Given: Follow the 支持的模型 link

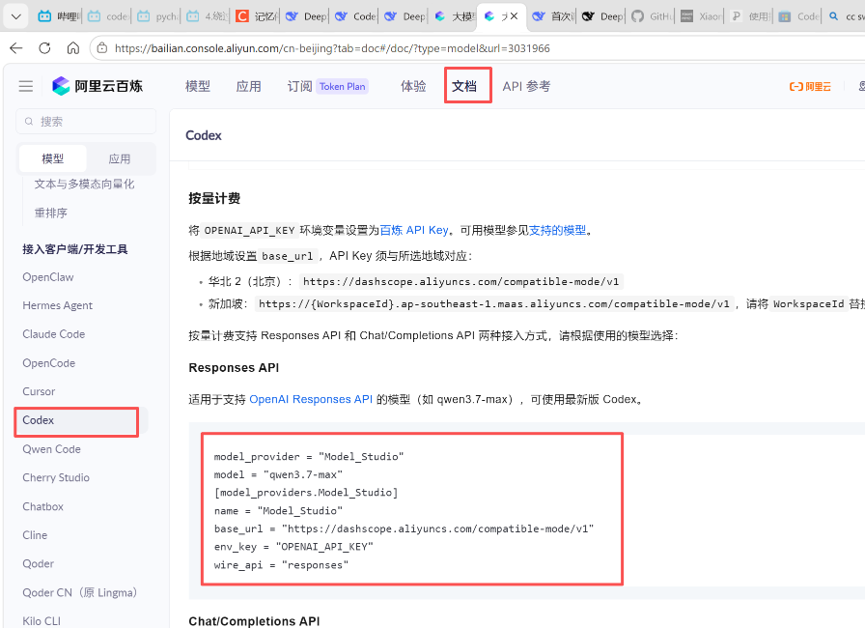Looking at the screenshot, I should tap(558, 230).
